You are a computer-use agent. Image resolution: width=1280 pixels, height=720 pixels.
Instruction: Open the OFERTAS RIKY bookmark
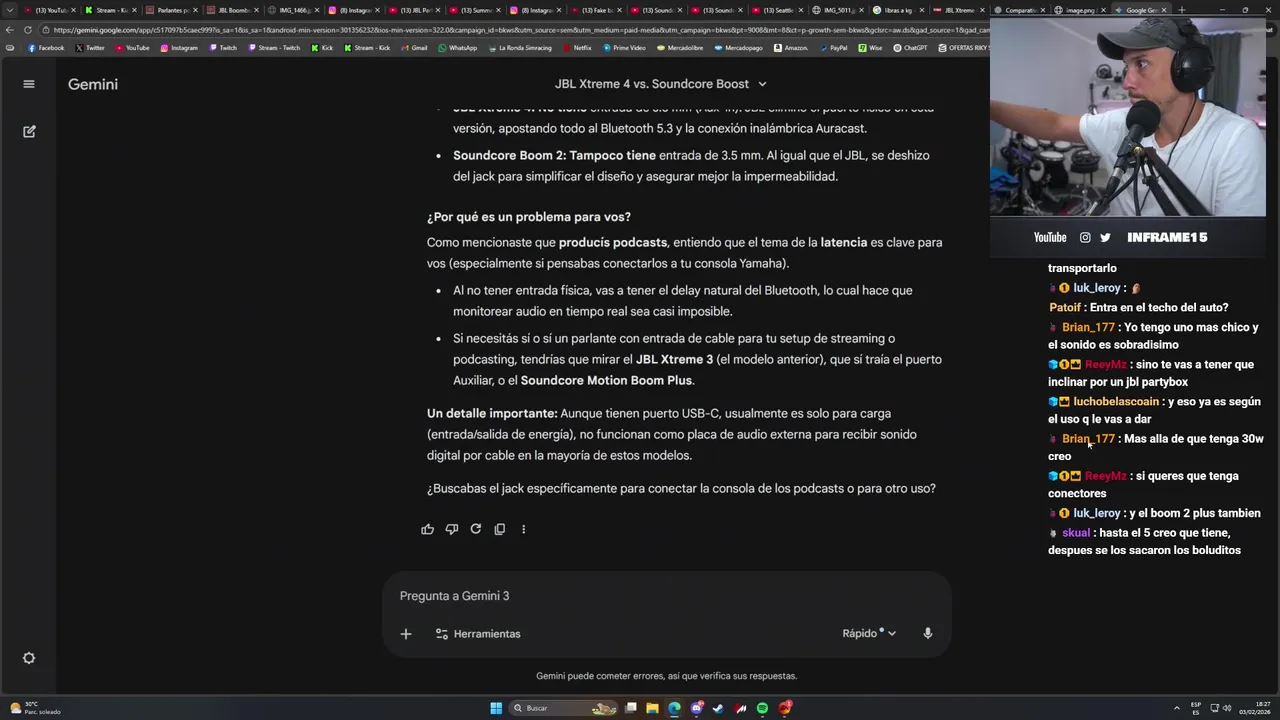(x=962, y=48)
